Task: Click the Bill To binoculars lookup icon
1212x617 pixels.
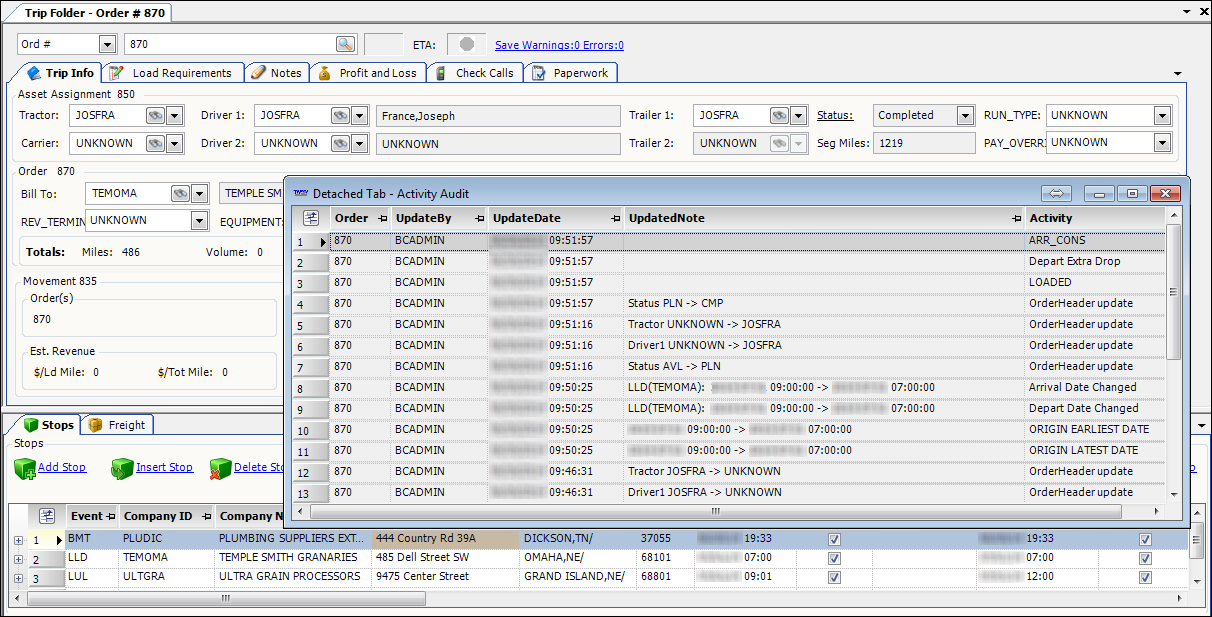Action: [180, 193]
